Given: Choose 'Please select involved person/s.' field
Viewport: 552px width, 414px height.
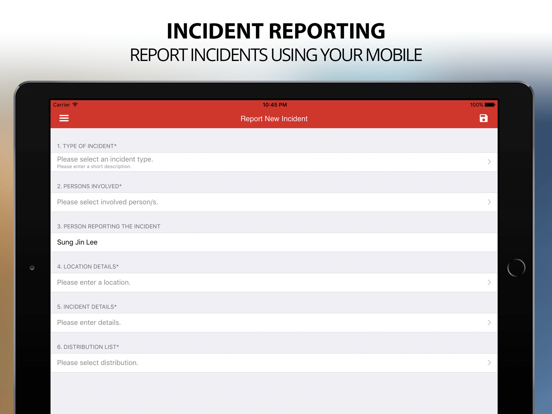Looking at the screenshot, I should point(274,202).
